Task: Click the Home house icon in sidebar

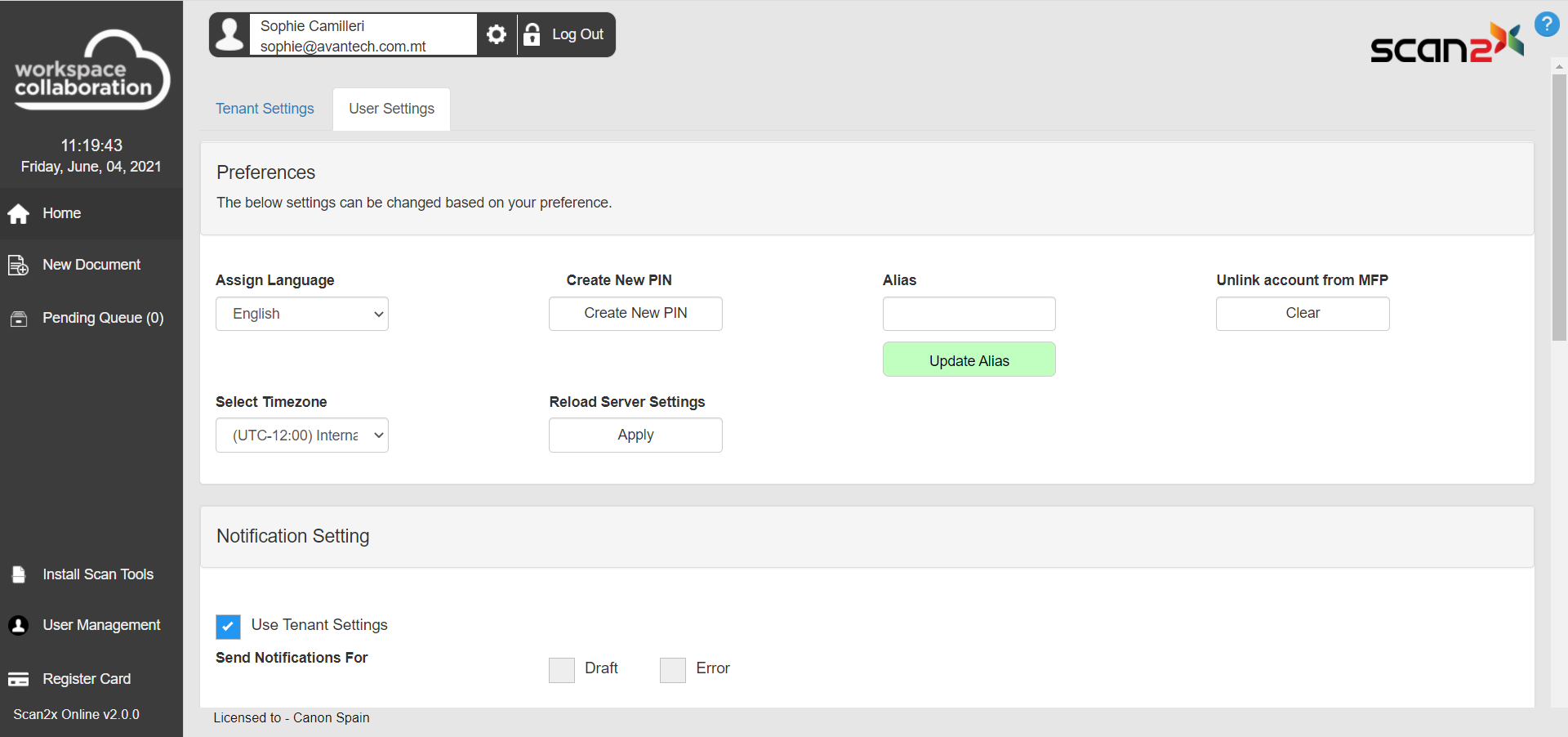Action: 19,214
